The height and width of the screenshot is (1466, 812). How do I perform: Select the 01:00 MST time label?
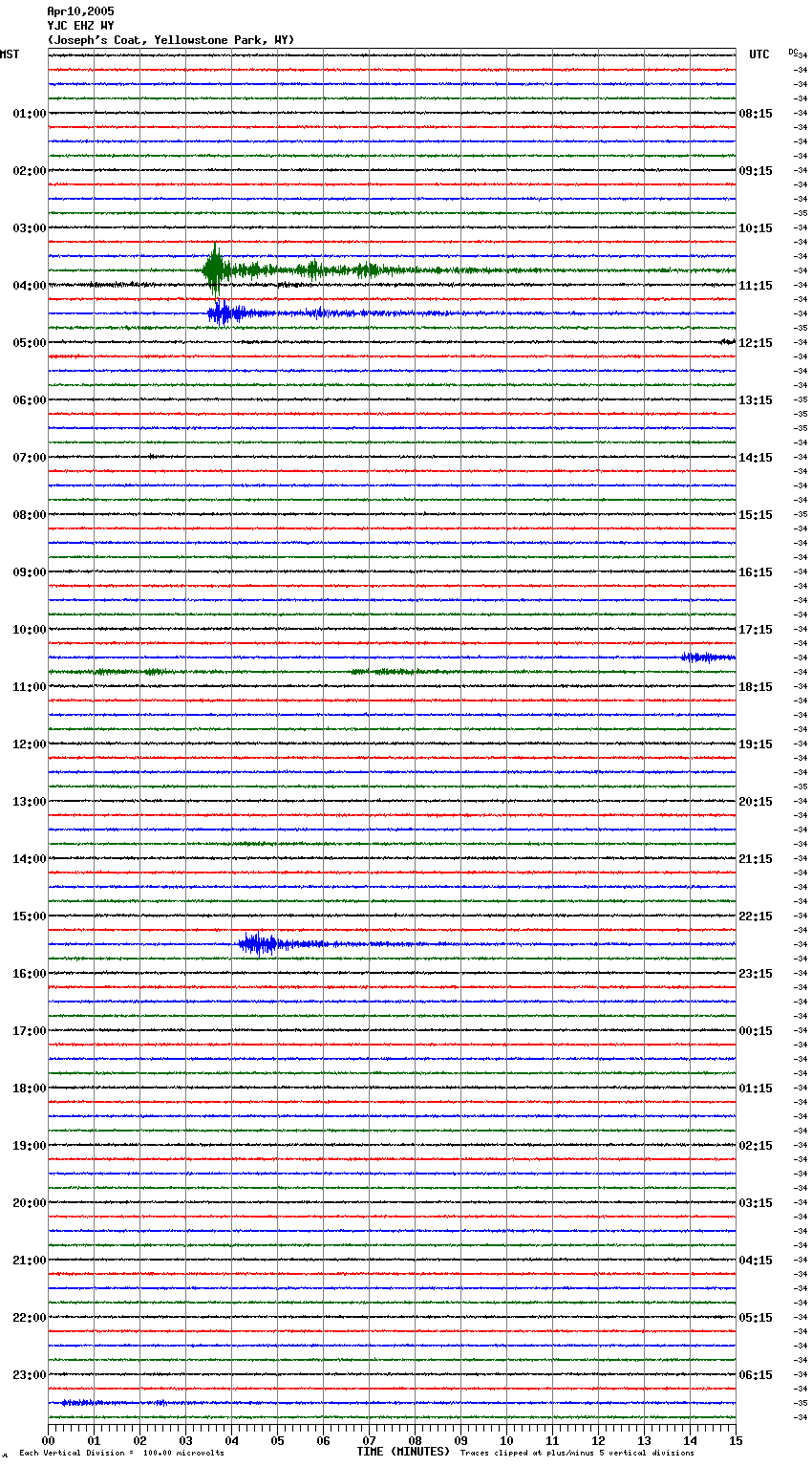coord(30,114)
